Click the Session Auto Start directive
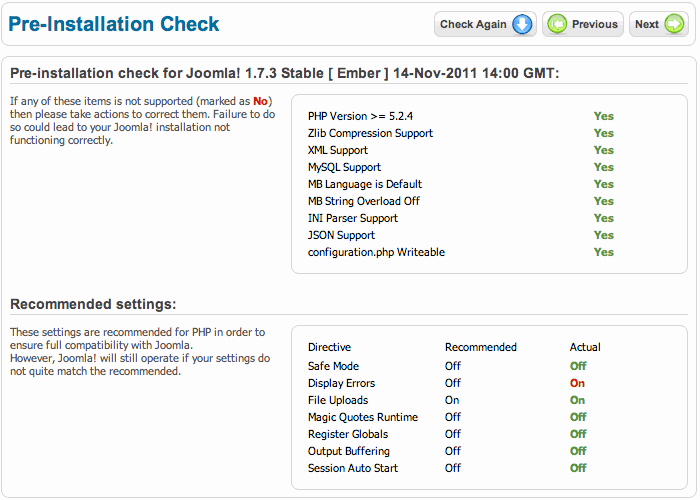 [x=353, y=468]
